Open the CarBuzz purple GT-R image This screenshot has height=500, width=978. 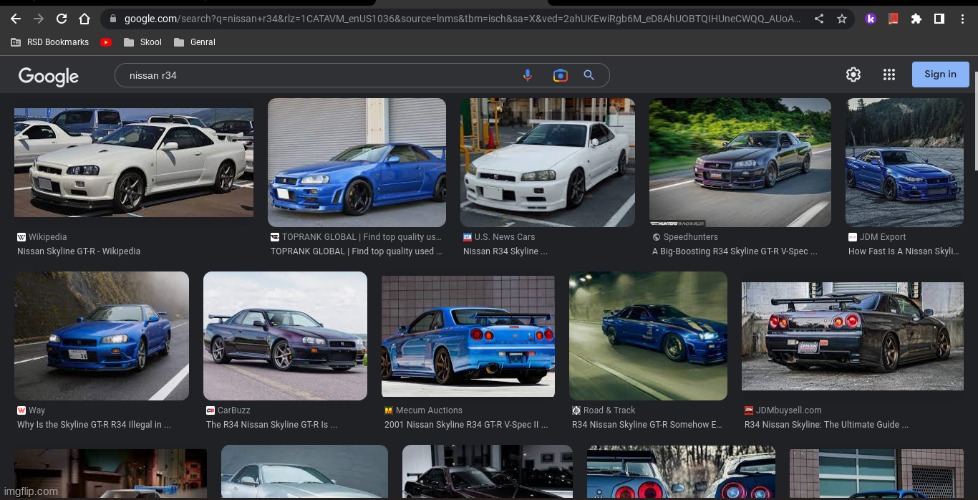click(x=285, y=335)
